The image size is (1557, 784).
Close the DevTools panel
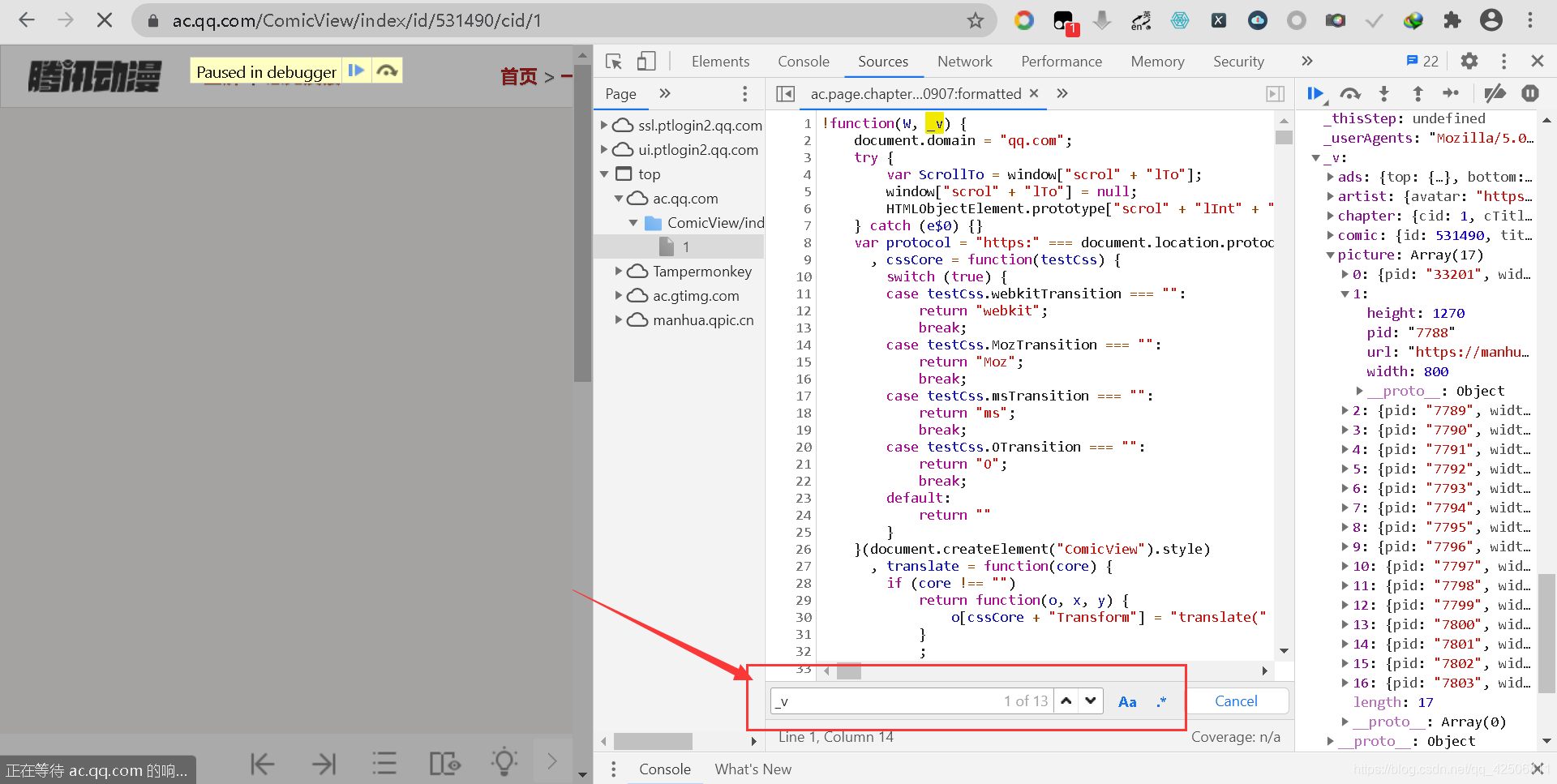point(1537,62)
